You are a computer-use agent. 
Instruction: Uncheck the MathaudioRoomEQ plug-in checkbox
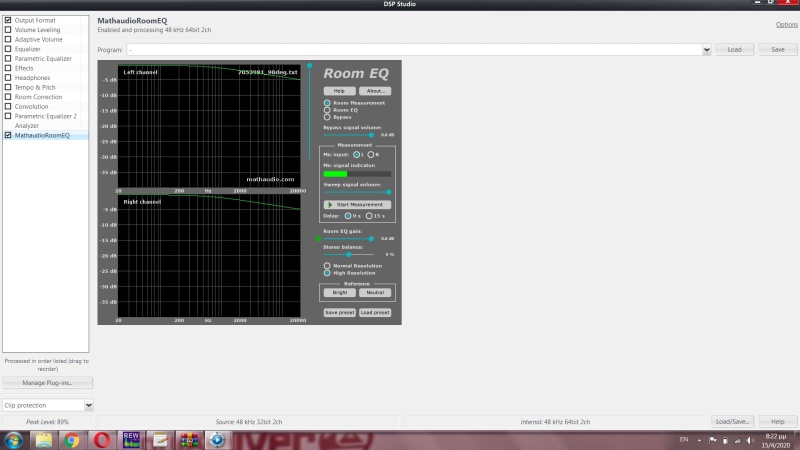pos(8,135)
